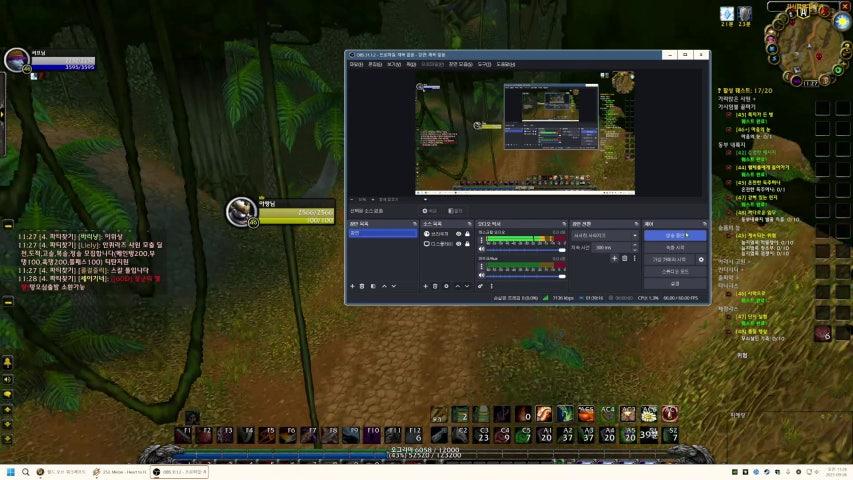Collapse the upper chat window minimize button
Image resolution: width=853 pixels, height=480 pixels.
pyautogui.click(x=8, y=225)
